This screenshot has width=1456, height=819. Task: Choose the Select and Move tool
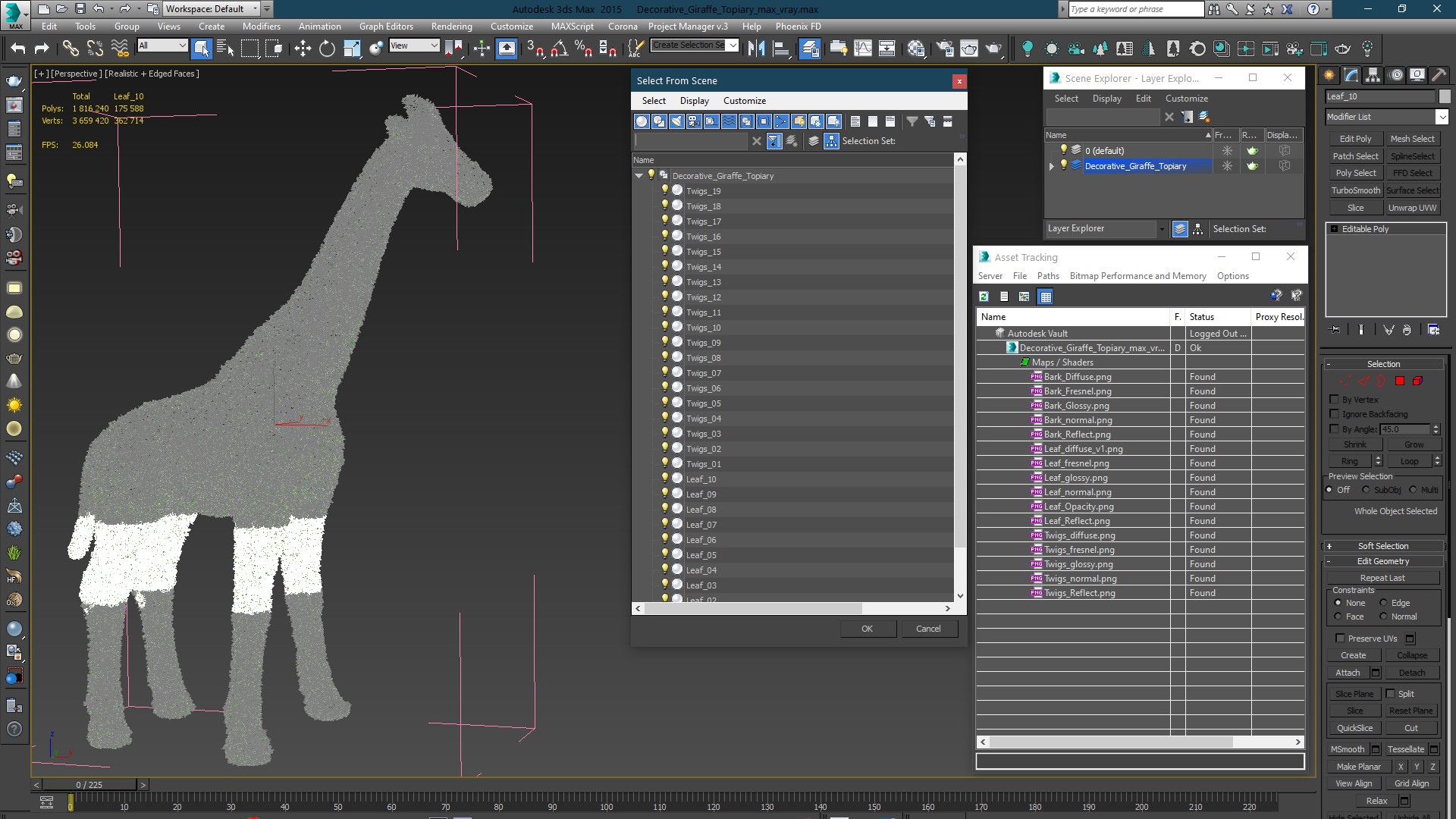[x=303, y=49]
